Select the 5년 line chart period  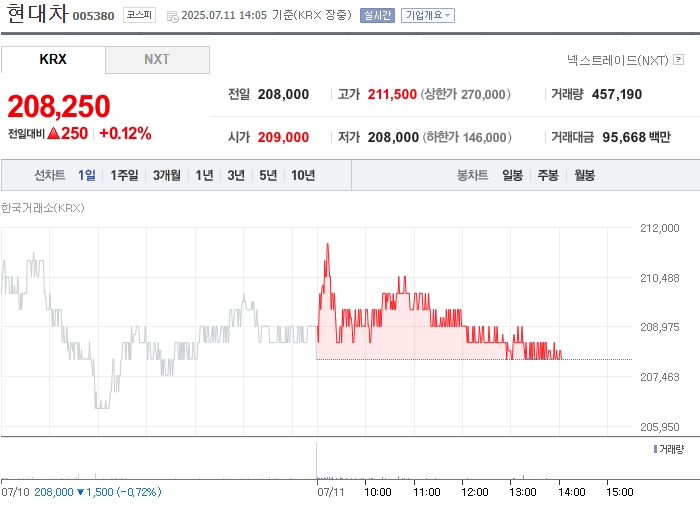268,175
